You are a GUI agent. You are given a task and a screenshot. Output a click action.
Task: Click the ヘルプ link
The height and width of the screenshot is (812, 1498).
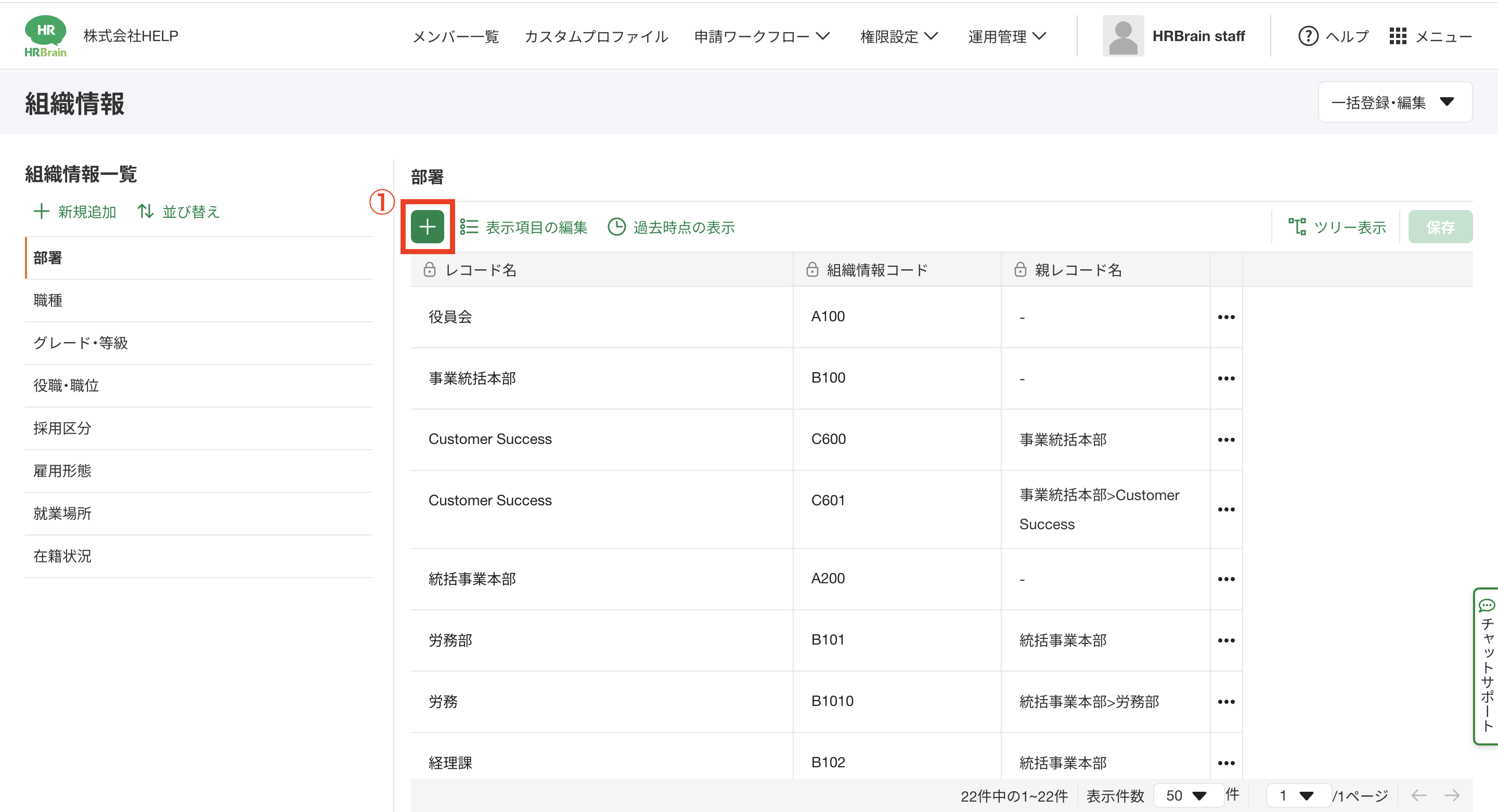(1347, 36)
